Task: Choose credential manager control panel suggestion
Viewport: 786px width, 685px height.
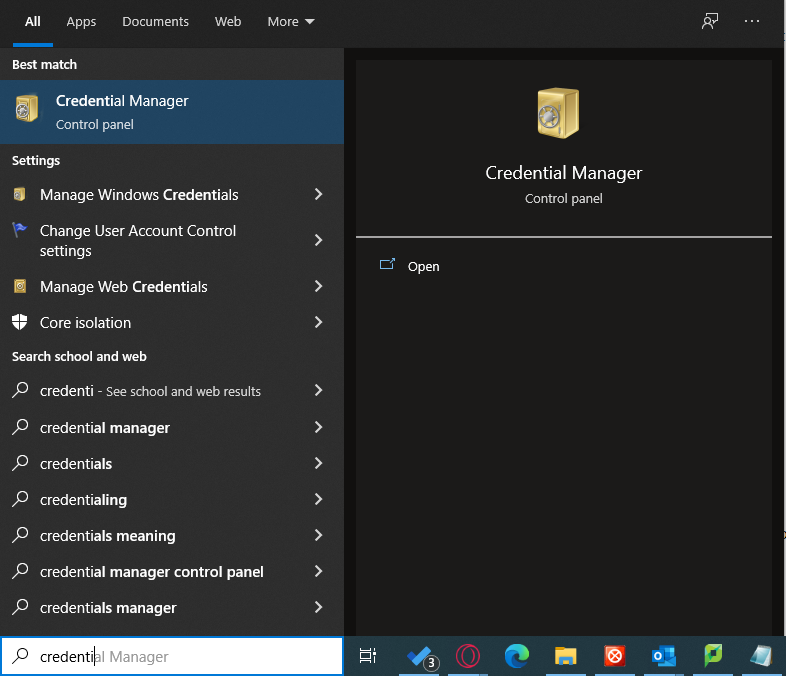Action: tap(172, 572)
